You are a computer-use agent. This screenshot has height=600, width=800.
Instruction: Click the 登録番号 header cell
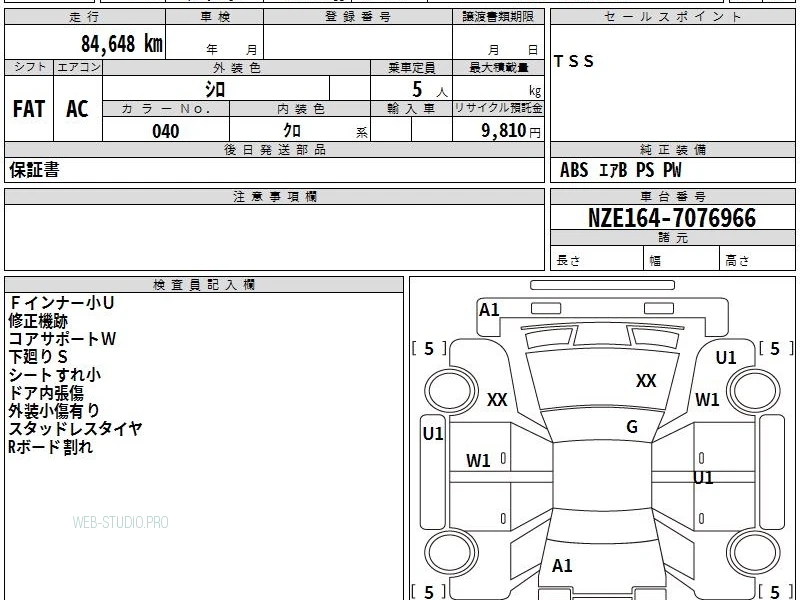pyautogui.click(x=358, y=17)
